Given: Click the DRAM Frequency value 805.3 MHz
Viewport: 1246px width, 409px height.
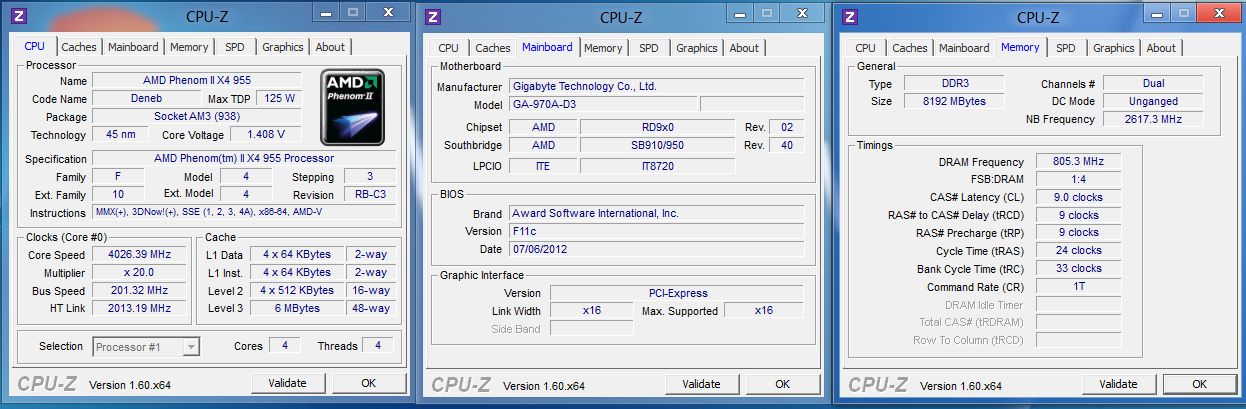Looking at the screenshot, I should (1078, 161).
